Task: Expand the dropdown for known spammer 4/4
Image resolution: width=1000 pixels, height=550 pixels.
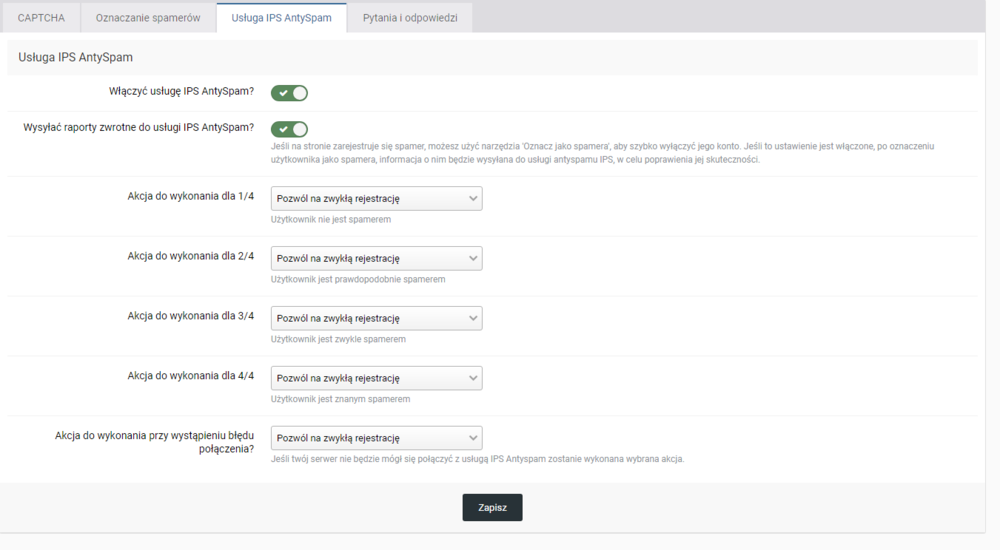Action: (376, 379)
